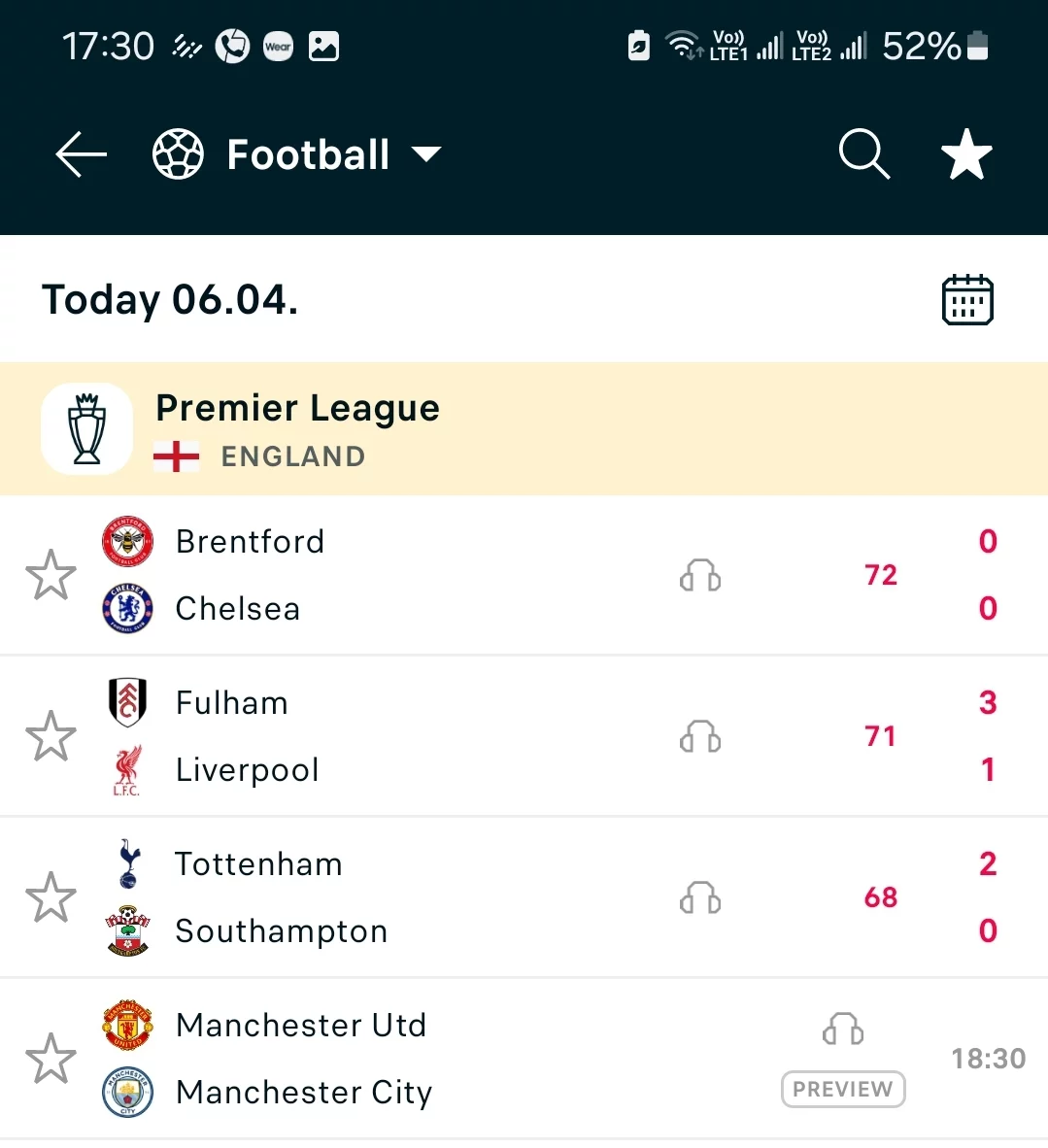Viewport: 1048px width, 1148px height.
Task: Tap audio headphones for Fulham vs Liverpool
Action: tap(700, 737)
